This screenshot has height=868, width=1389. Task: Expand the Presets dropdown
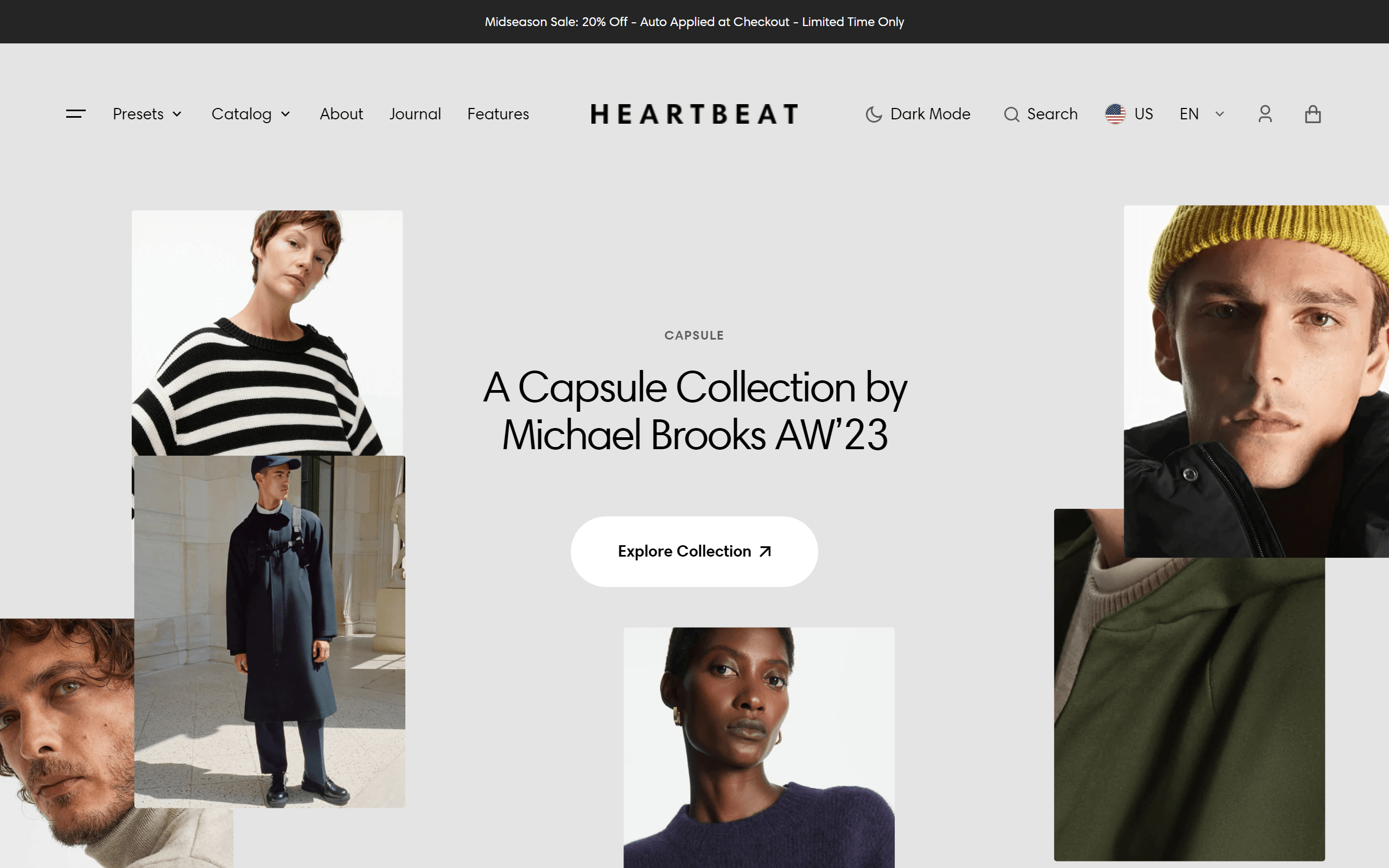147,114
